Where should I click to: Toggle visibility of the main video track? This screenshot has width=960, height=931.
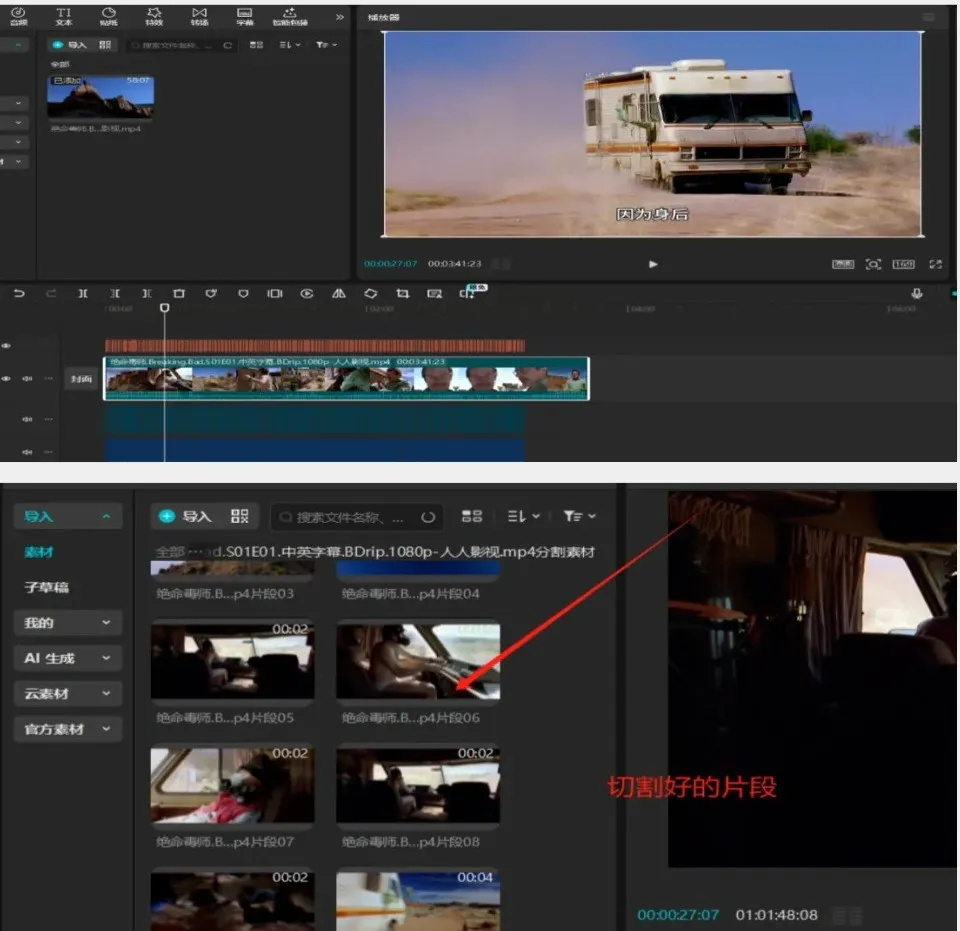tap(6, 378)
